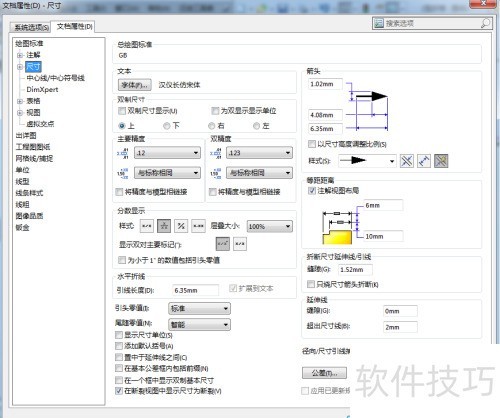Image resolution: width=500 pixels, height=418 pixels.
Task: Click arrow height 1.02mm field
Action: [325, 84]
